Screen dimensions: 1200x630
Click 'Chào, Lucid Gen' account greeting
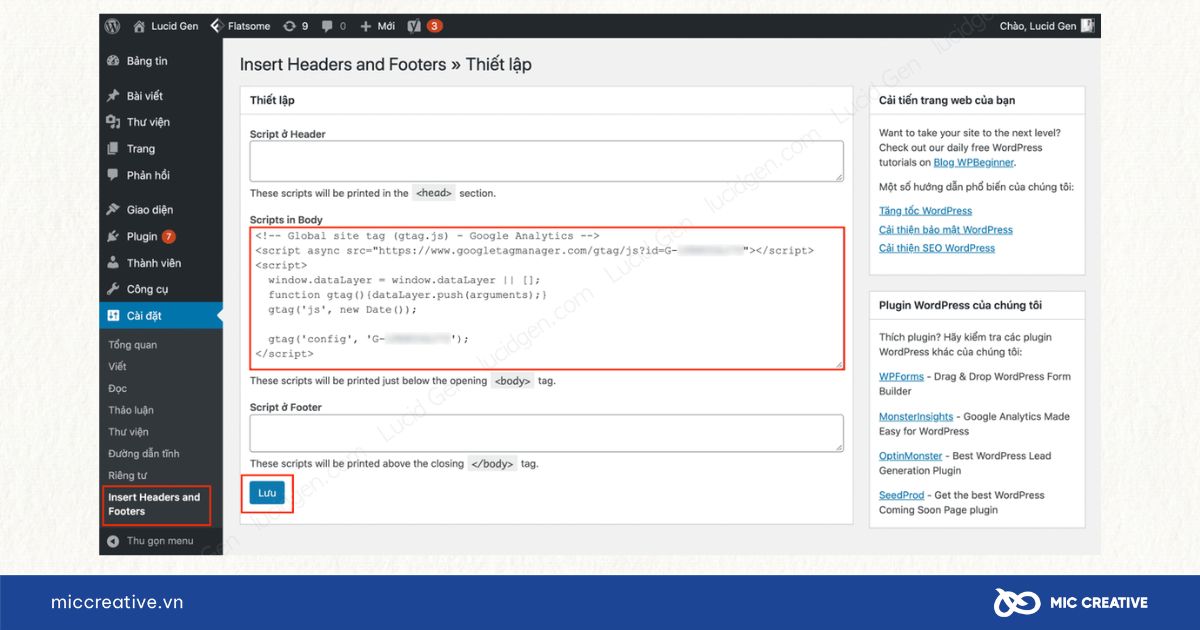coord(1037,26)
